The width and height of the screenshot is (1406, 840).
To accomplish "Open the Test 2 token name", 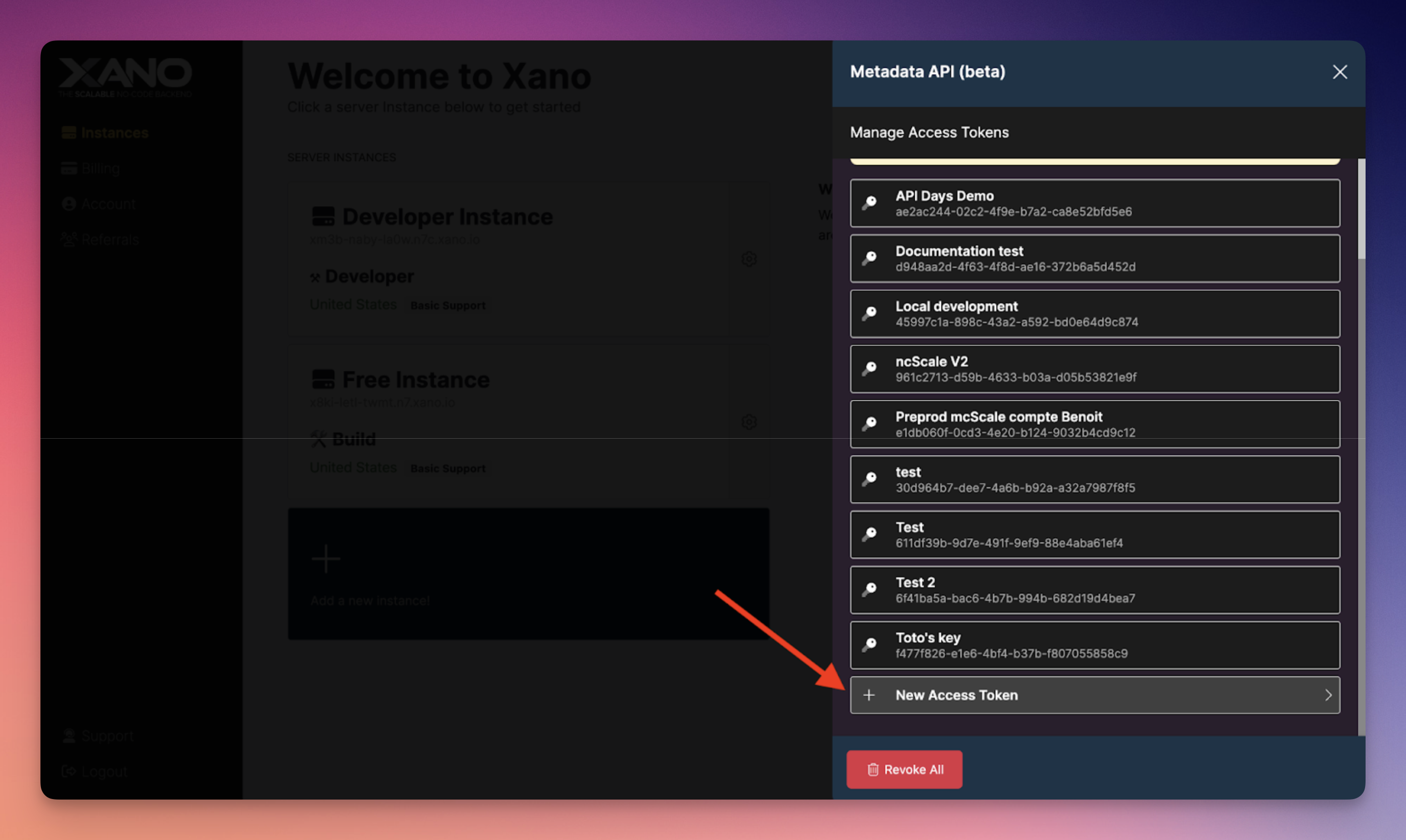I will [x=915, y=582].
